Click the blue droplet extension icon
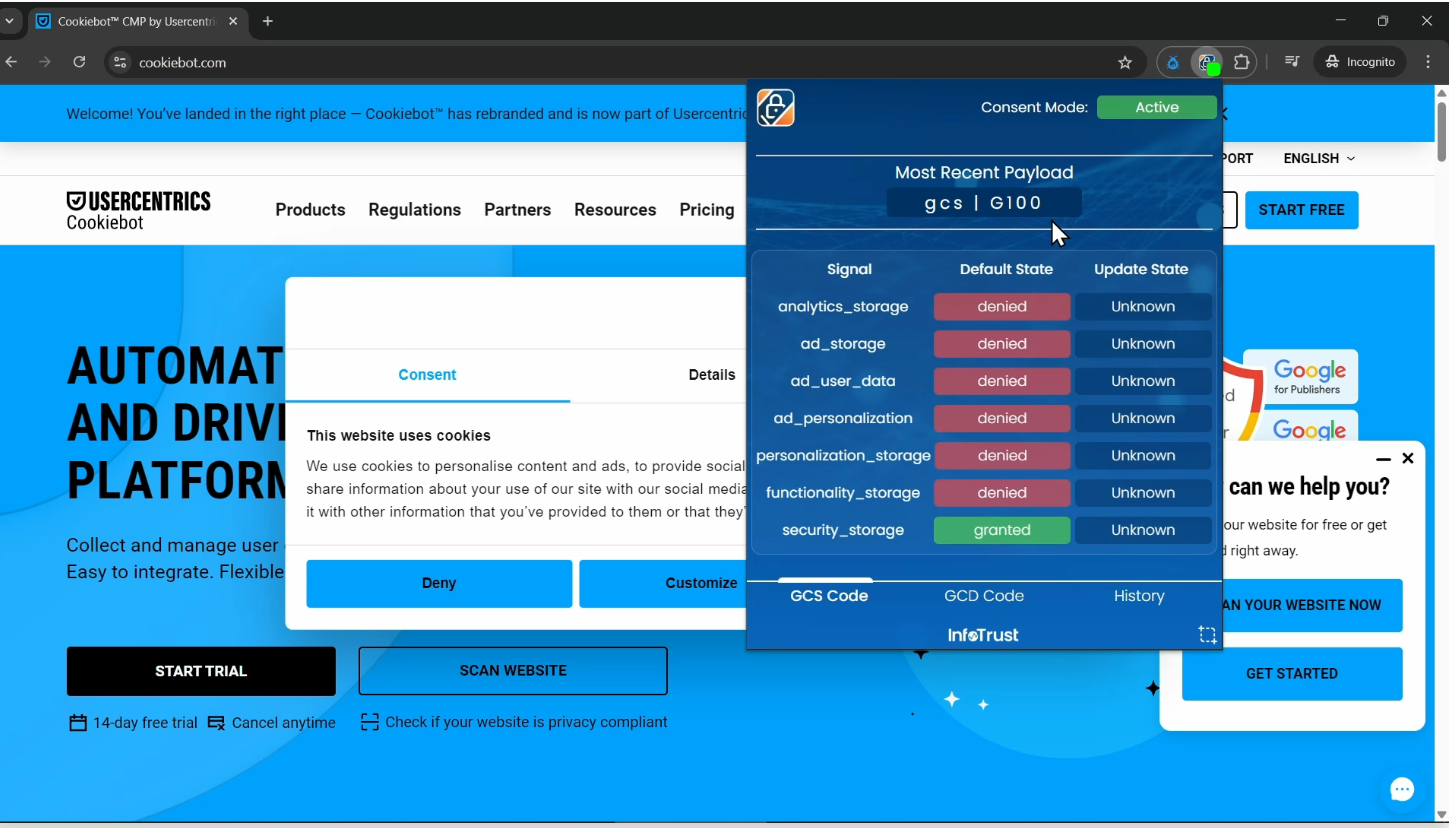 (x=1173, y=62)
